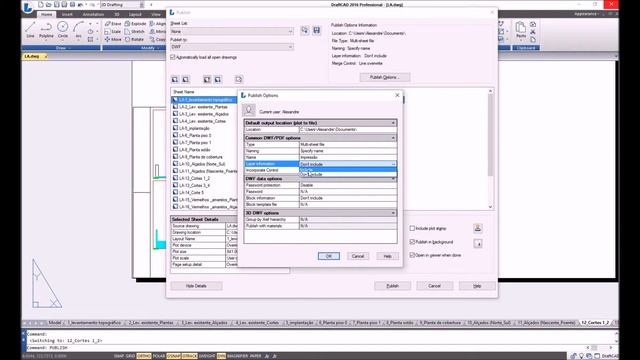Toggle OTRACK in status bar
Screen dimensions: 640x360
pyautogui.click(x=189, y=356)
